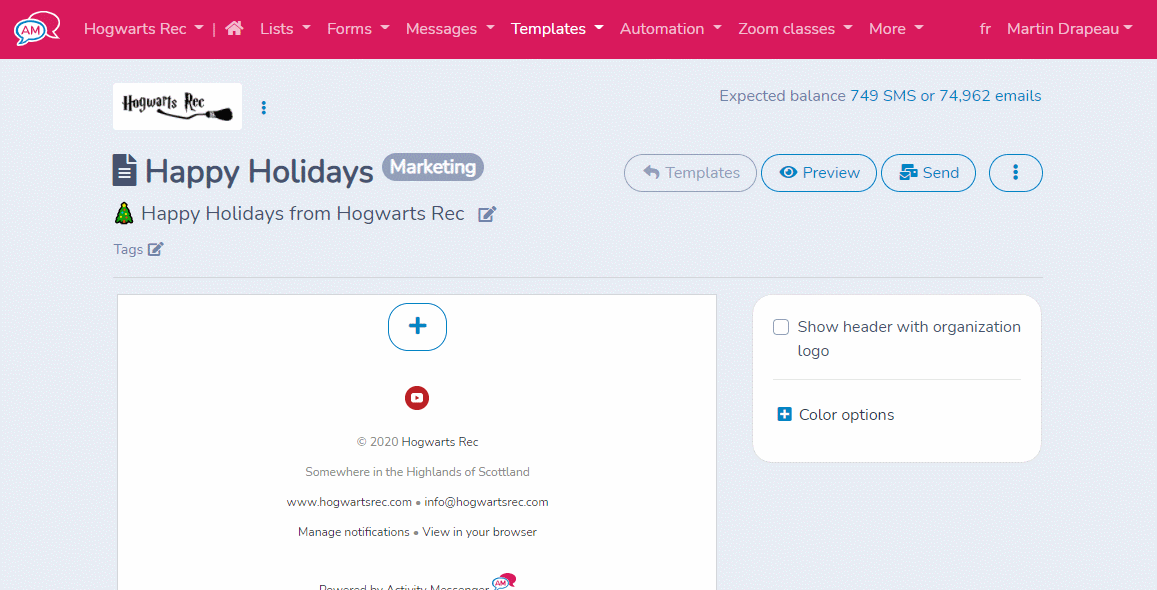Viewport: 1157px width, 590px height.
Task: Go to the home page icon
Action: tap(235, 28)
